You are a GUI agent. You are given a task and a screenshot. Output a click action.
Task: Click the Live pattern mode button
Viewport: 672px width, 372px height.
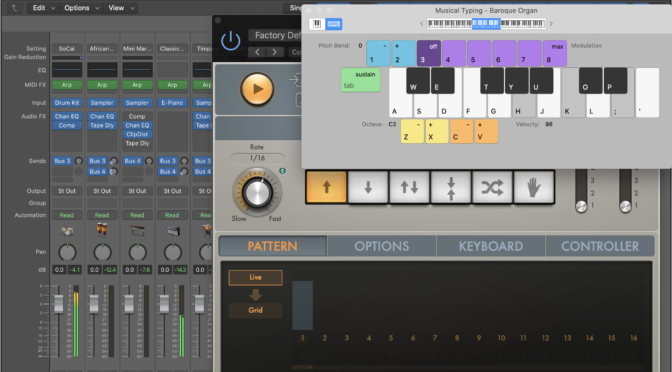point(255,277)
